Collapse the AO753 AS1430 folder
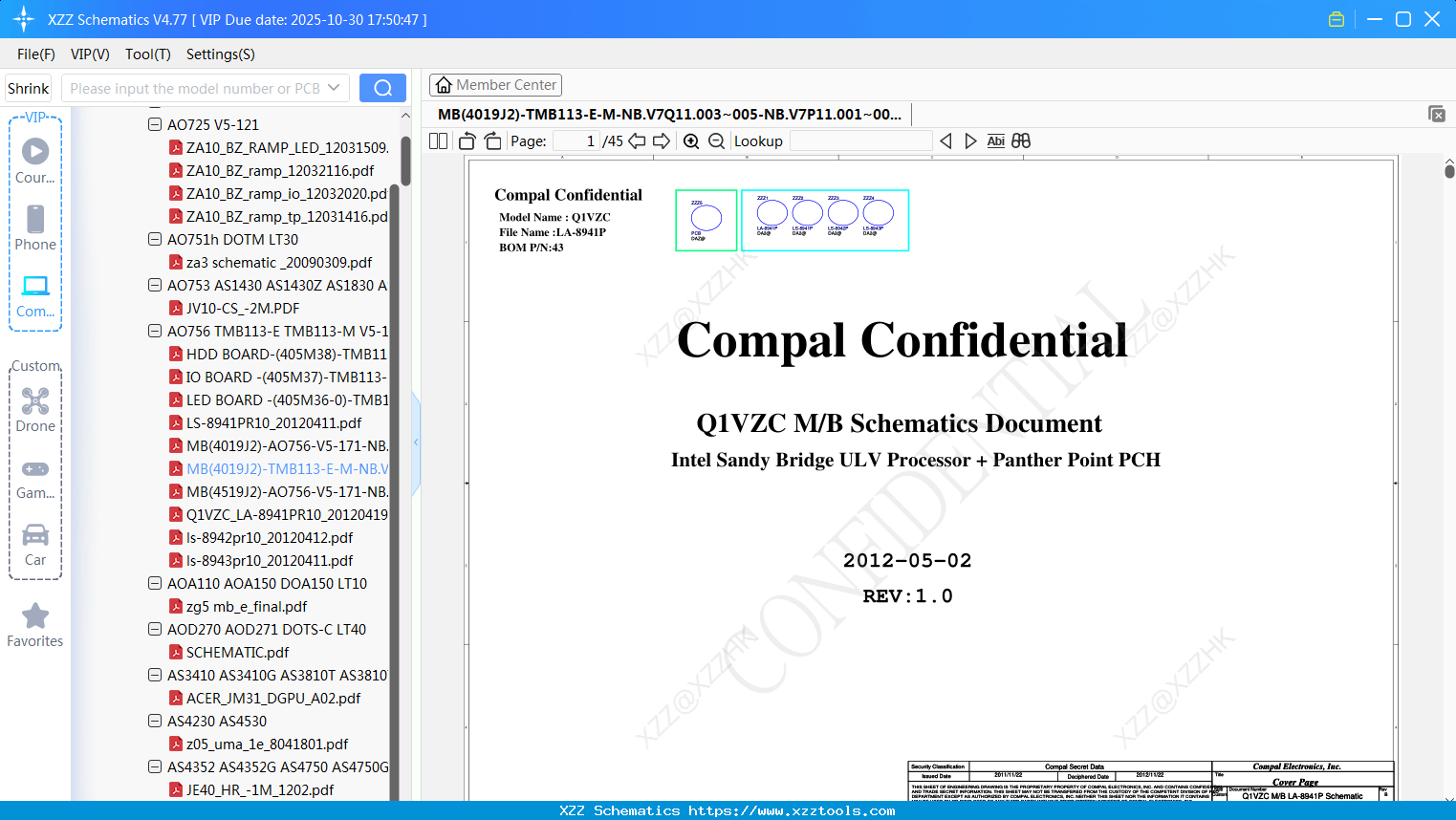 tap(155, 285)
